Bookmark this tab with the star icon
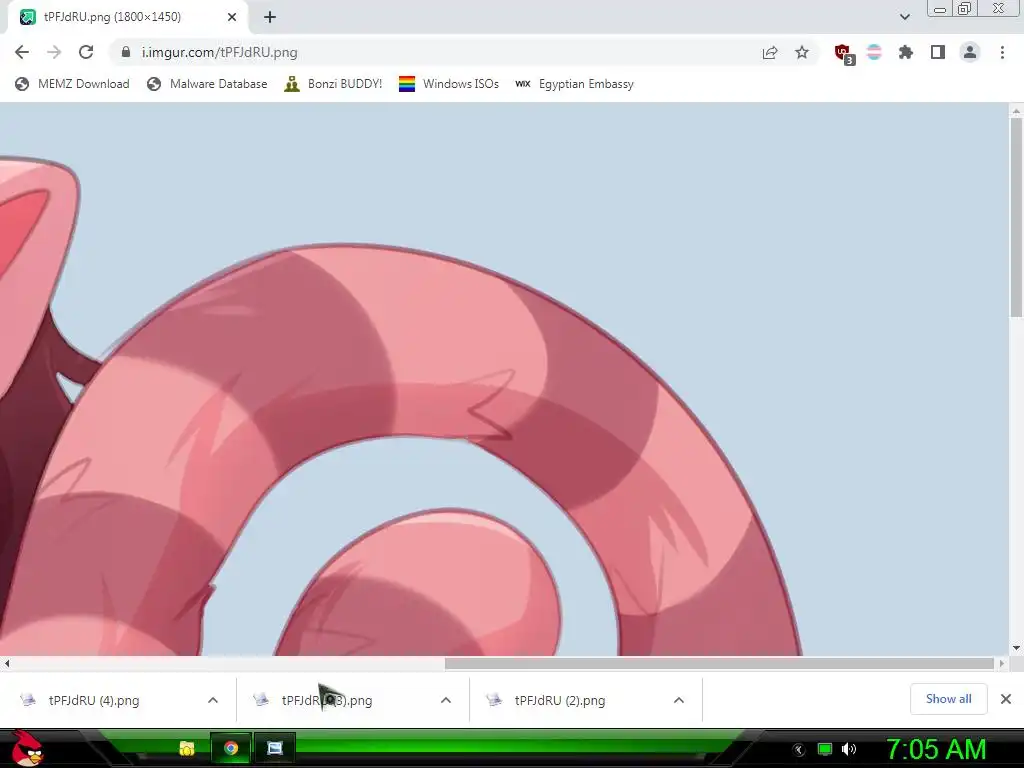The height and width of the screenshot is (768, 1024). (802, 52)
